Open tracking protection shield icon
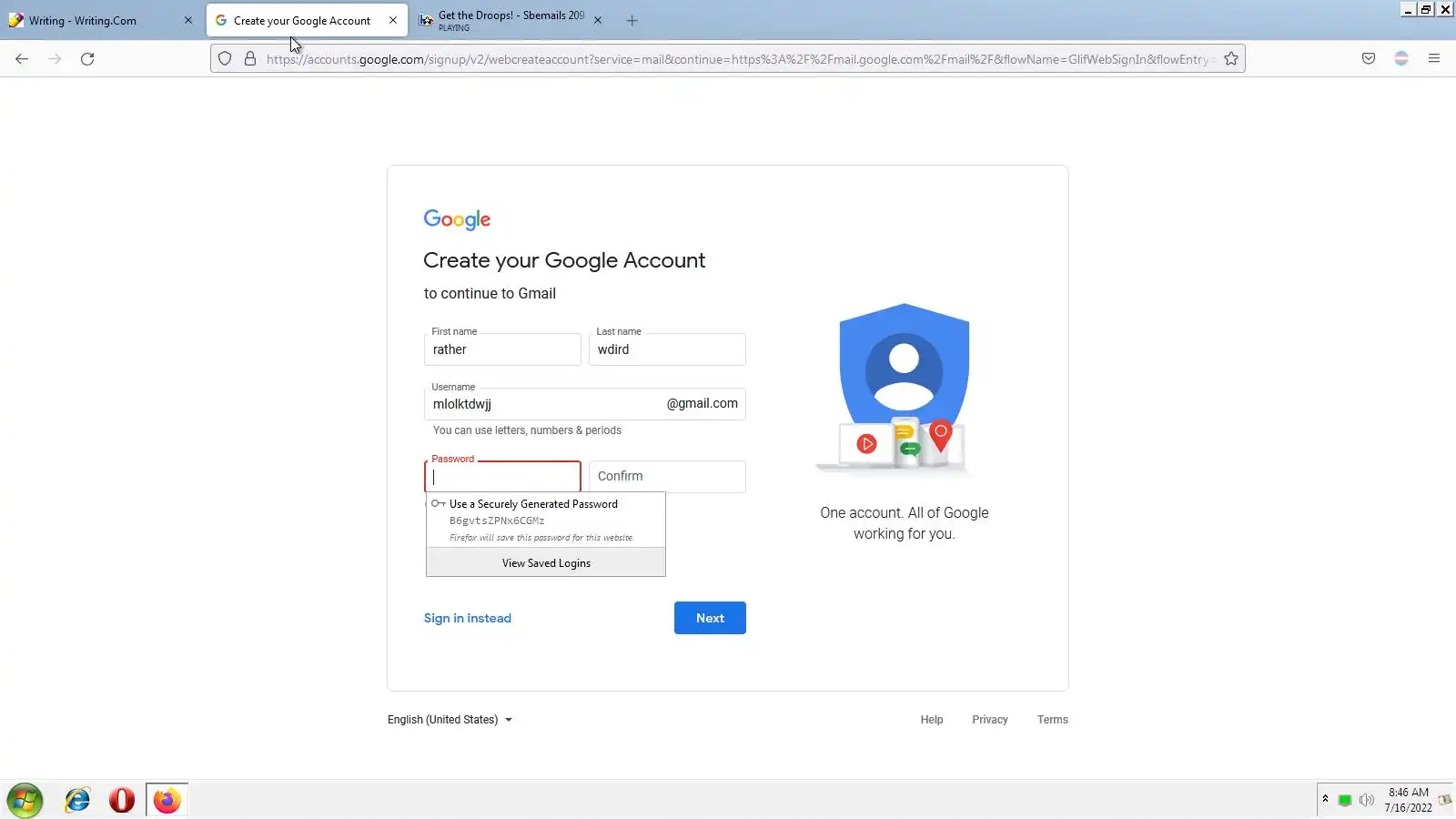This screenshot has height=819, width=1456. point(225,59)
